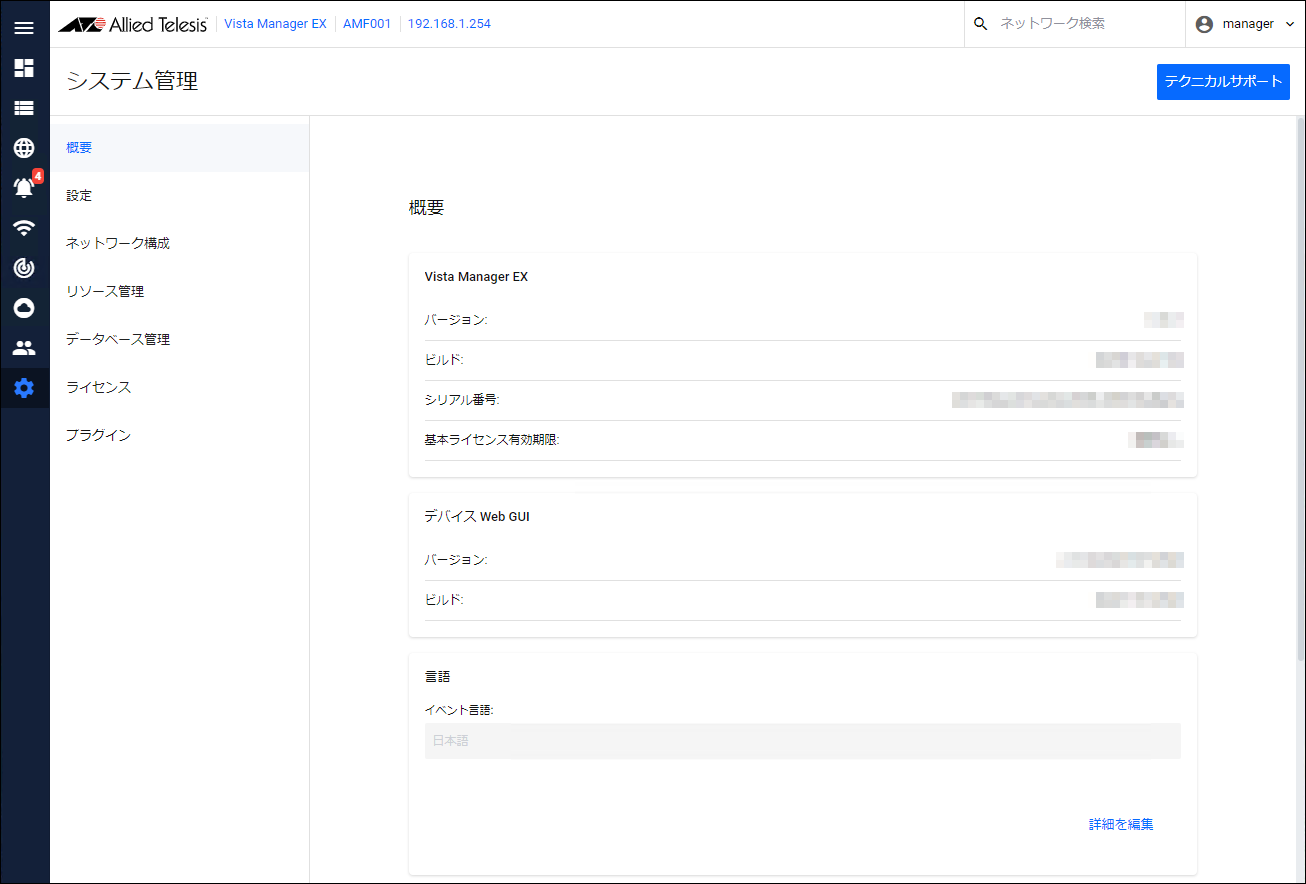The image size is (1306, 884).
Task: Open the Dashboard panel icon
Action: (x=24, y=68)
